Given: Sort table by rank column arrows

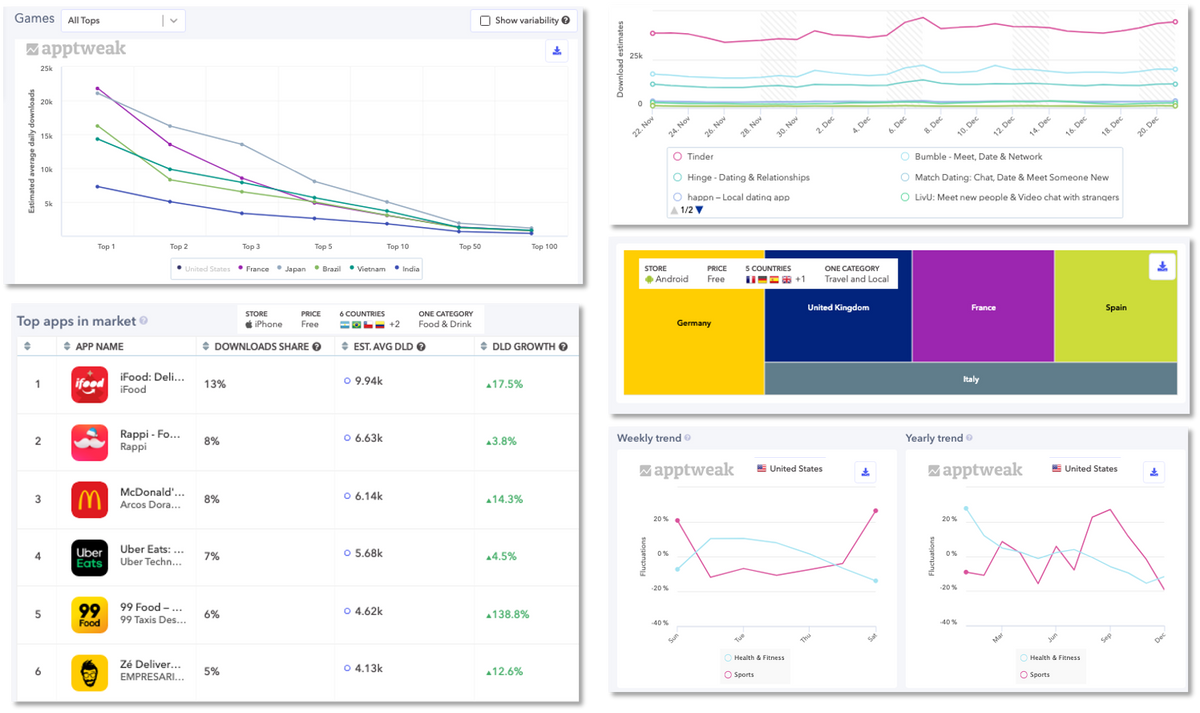Looking at the screenshot, I should pos(27,346).
